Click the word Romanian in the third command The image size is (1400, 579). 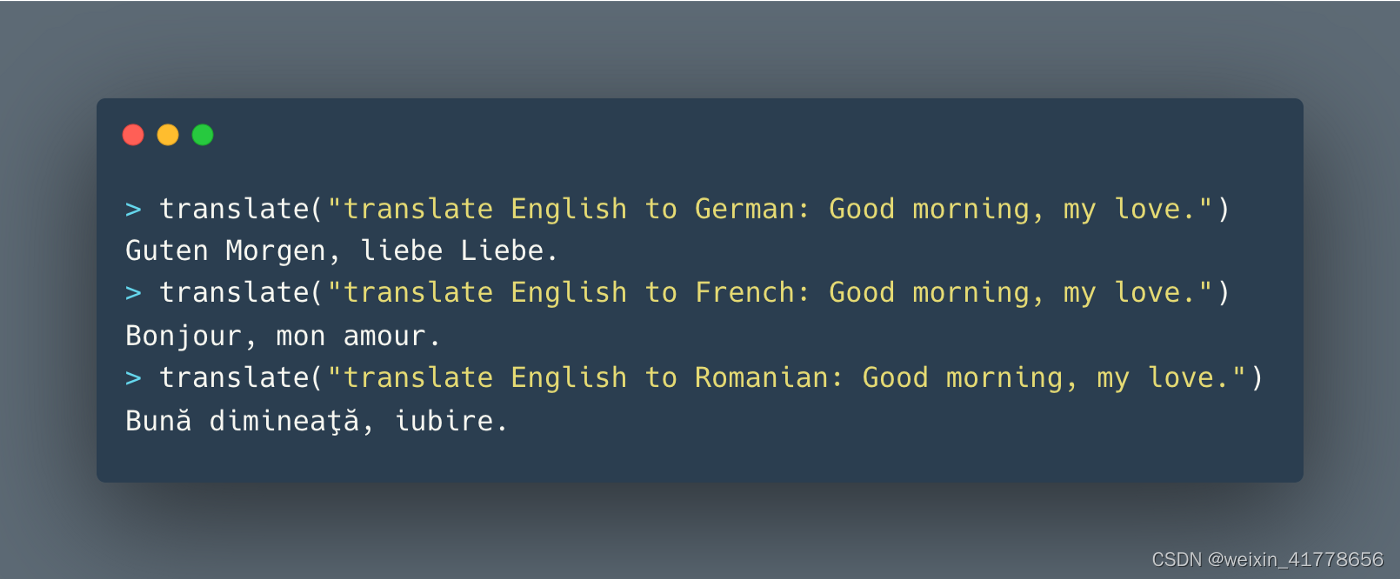762,378
